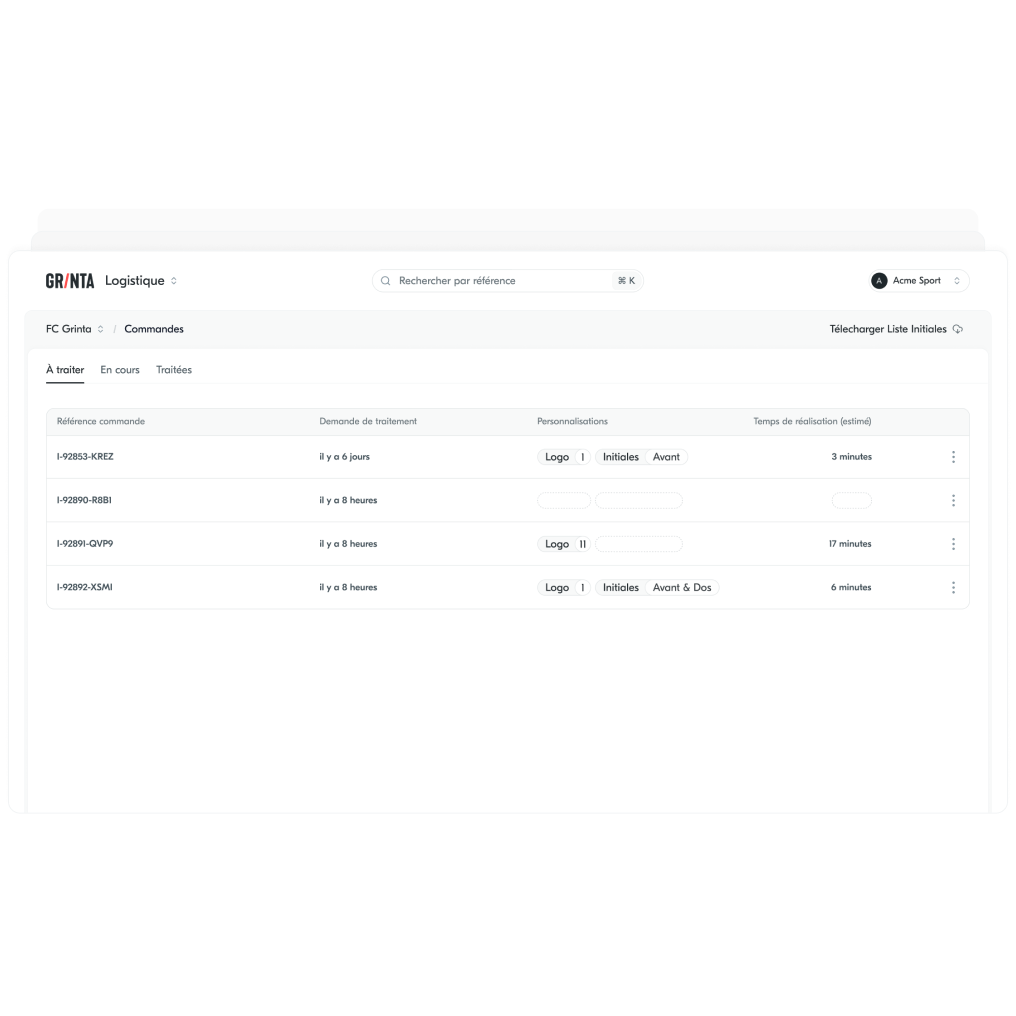Viewport: 1016px width, 1016px height.
Task: Open row menu for I-92891-QVP9
Action: tap(953, 544)
